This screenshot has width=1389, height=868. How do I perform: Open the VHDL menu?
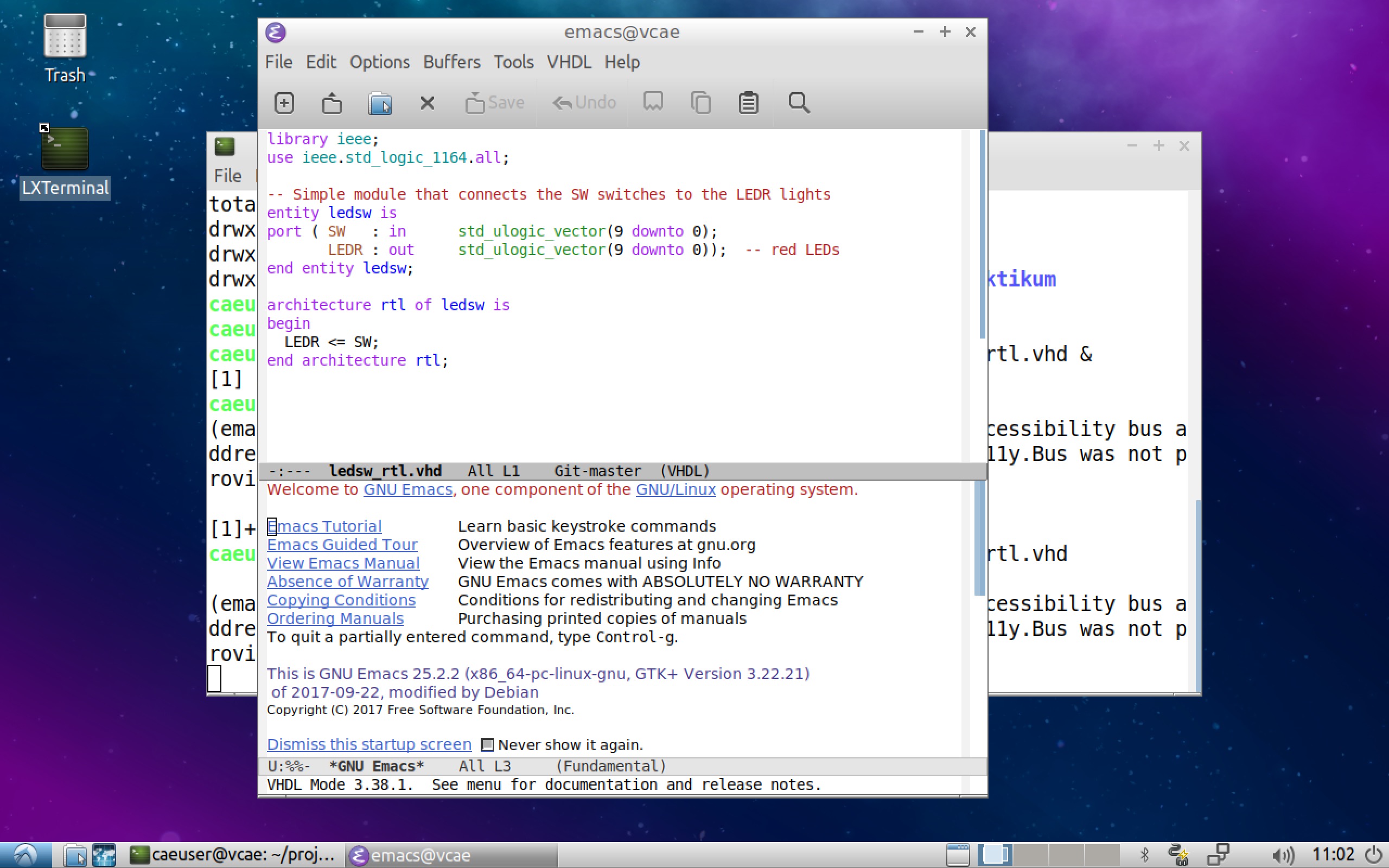tap(568, 62)
